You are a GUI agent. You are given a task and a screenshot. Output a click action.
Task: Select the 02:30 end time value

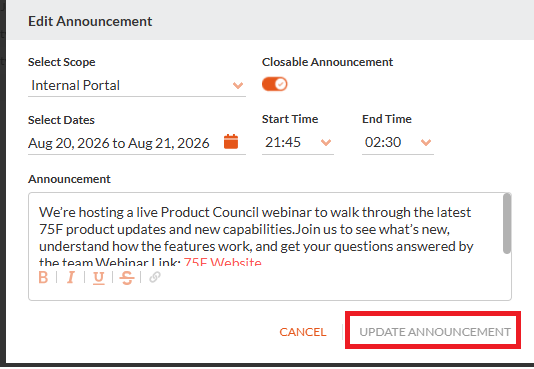[x=383, y=142]
